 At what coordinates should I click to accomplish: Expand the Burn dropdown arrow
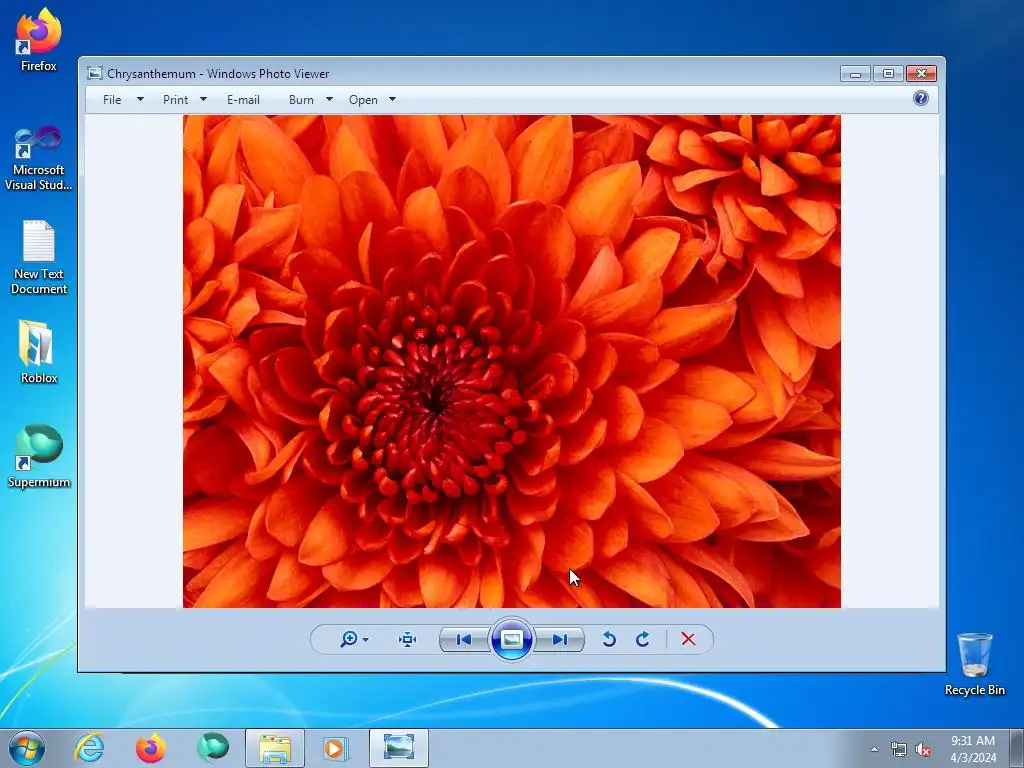[x=329, y=99]
